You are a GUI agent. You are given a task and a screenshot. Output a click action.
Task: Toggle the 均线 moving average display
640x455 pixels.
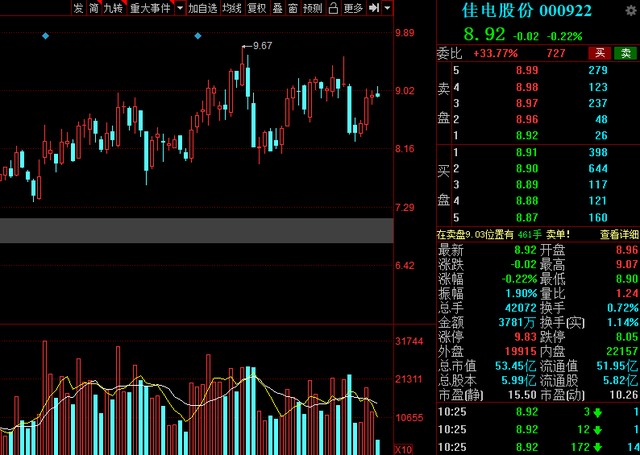(x=232, y=8)
